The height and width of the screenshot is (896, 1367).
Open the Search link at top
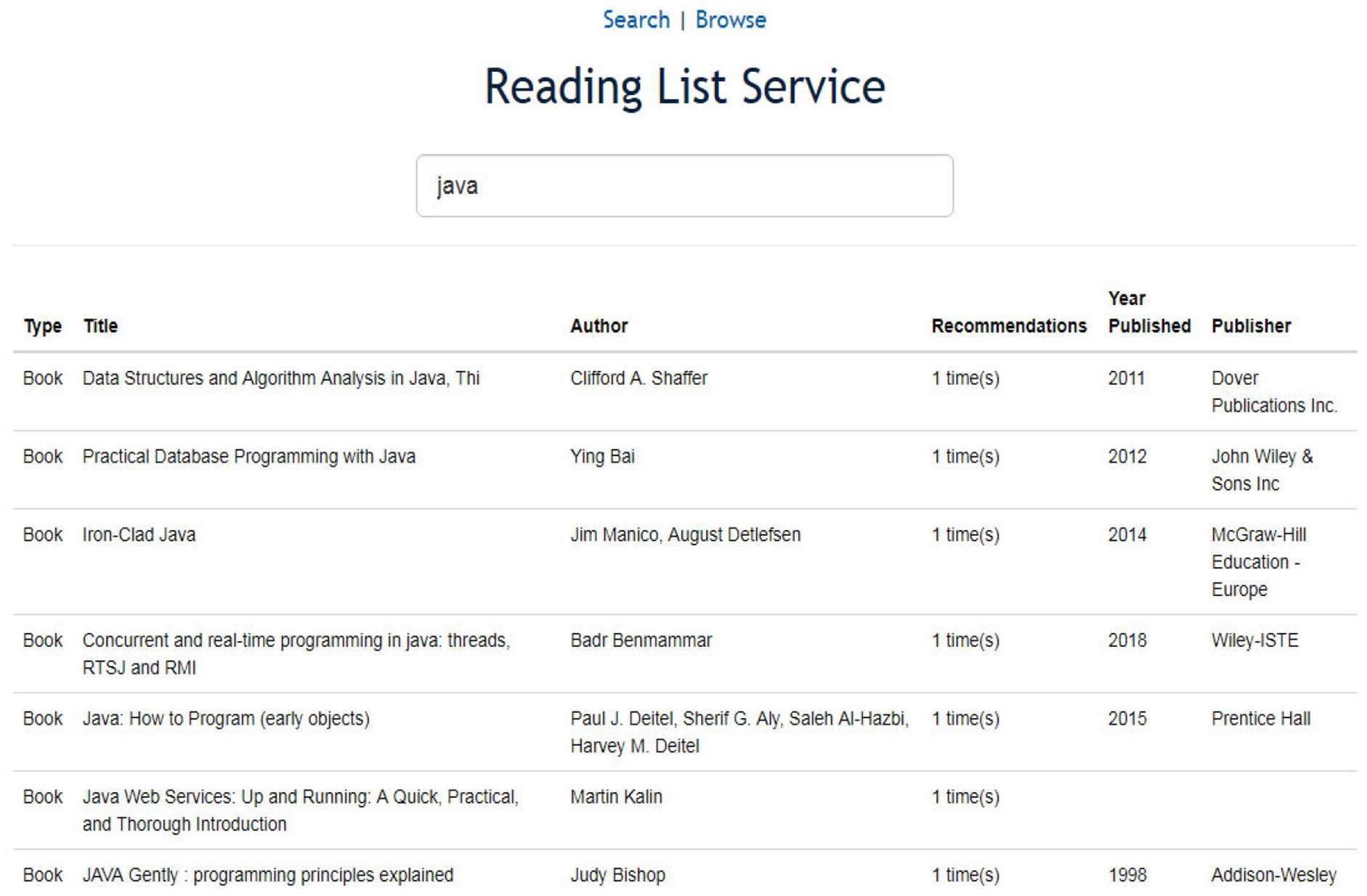tap(636, 20)
